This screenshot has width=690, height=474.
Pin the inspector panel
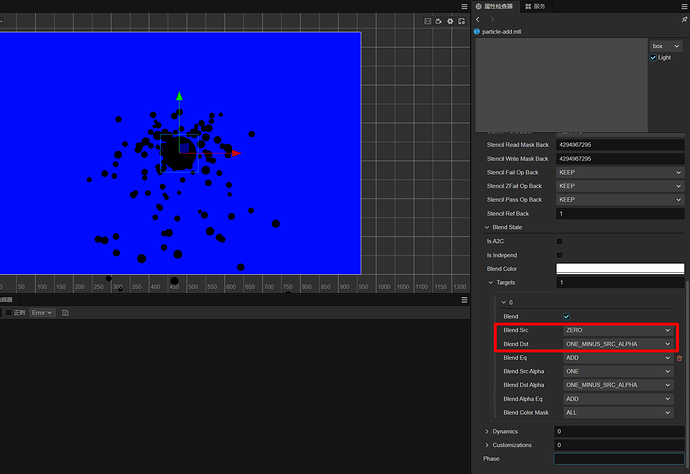(x=684, y=19)
